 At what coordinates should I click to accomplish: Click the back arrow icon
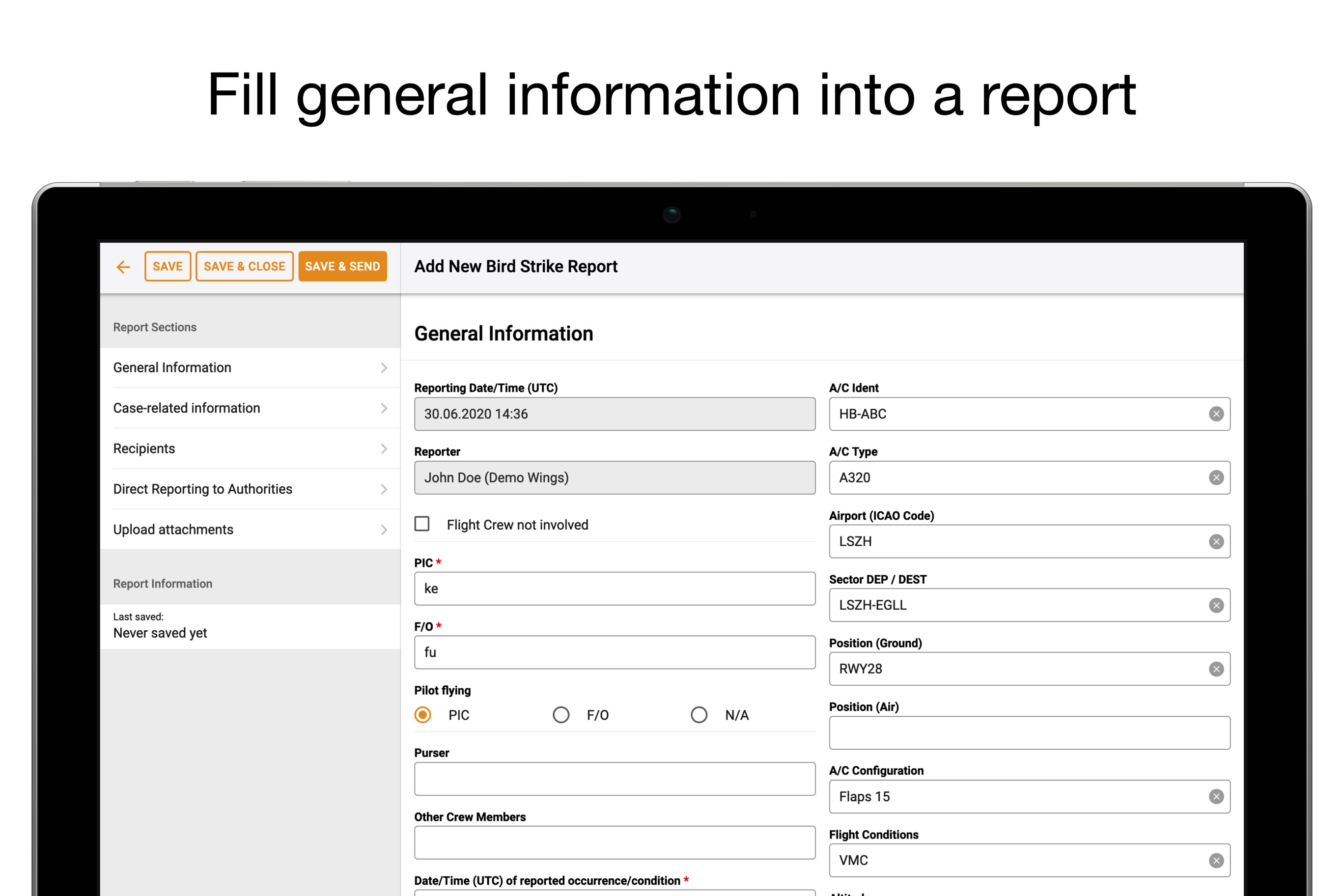[x=123, y=267]
